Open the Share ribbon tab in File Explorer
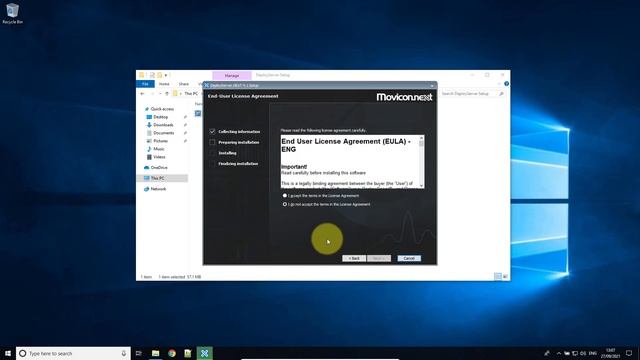This screenshot has height=360, width=640. coord(184,84)
